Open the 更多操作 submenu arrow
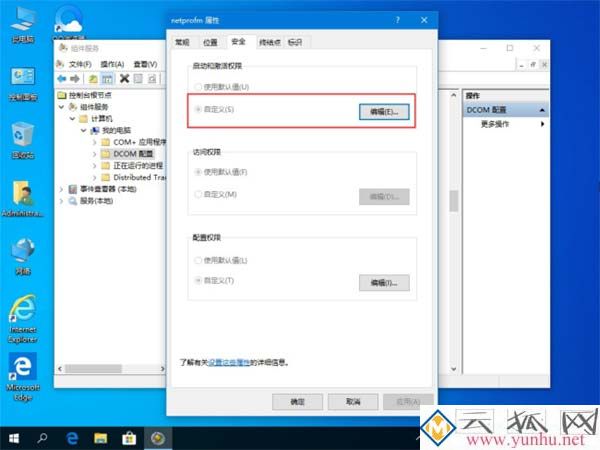Image resolution: width=600 pixels, height=450 pixels. (542, 124)
